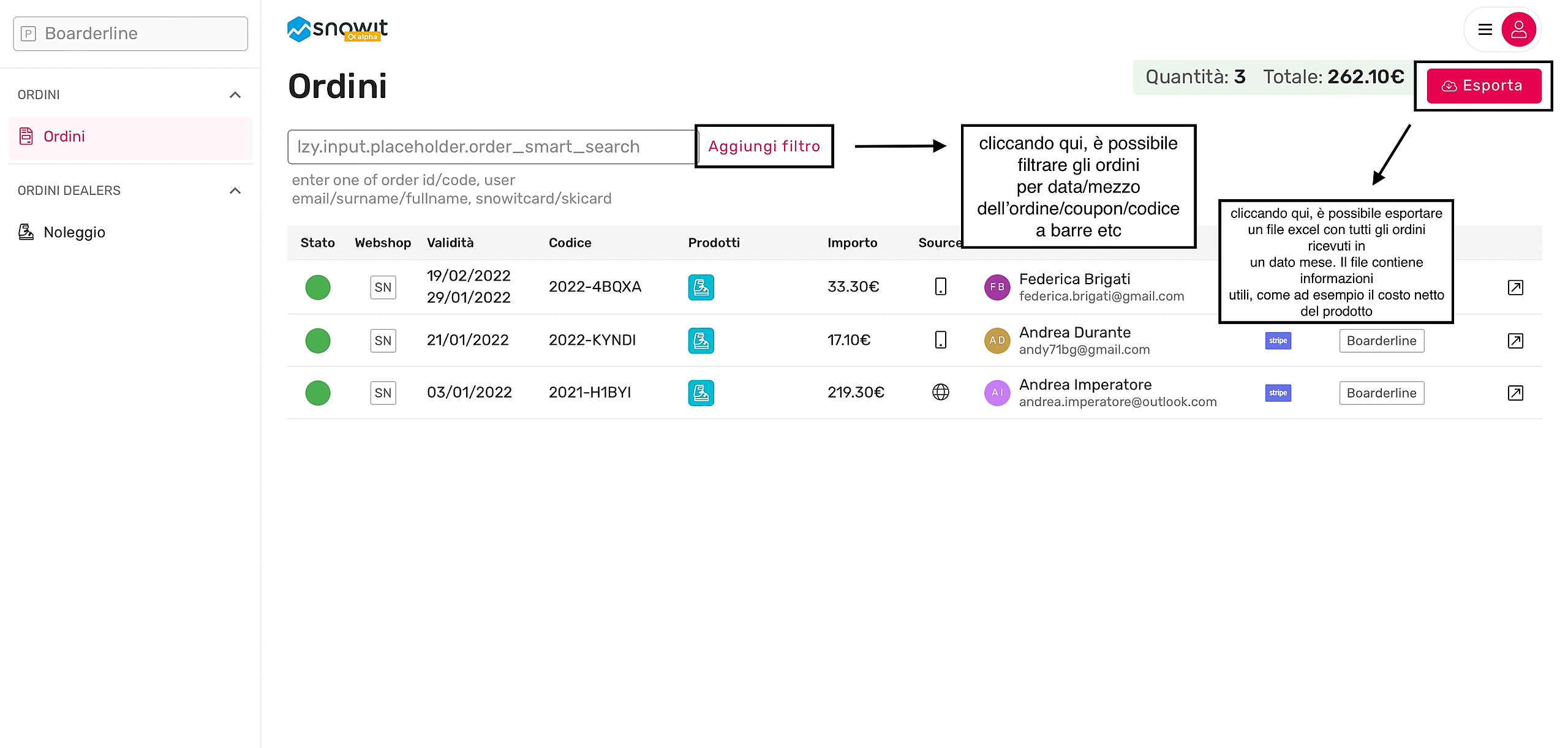Click the globe source icon for Andrea Imperatore
The image size is (1568, 748).
coord(940,392)
